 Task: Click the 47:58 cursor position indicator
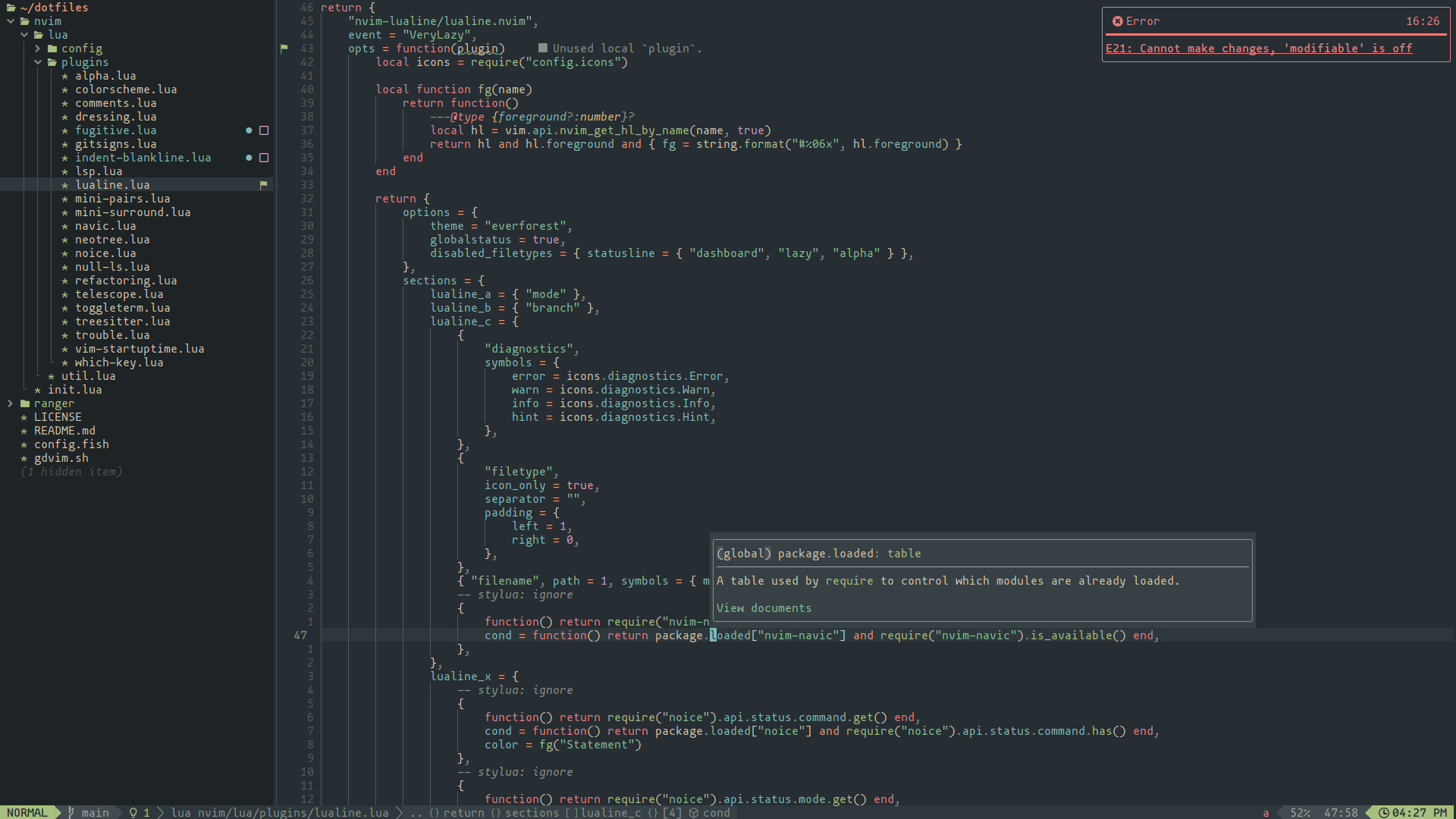pyautogui.click(x=1341, y=812)
